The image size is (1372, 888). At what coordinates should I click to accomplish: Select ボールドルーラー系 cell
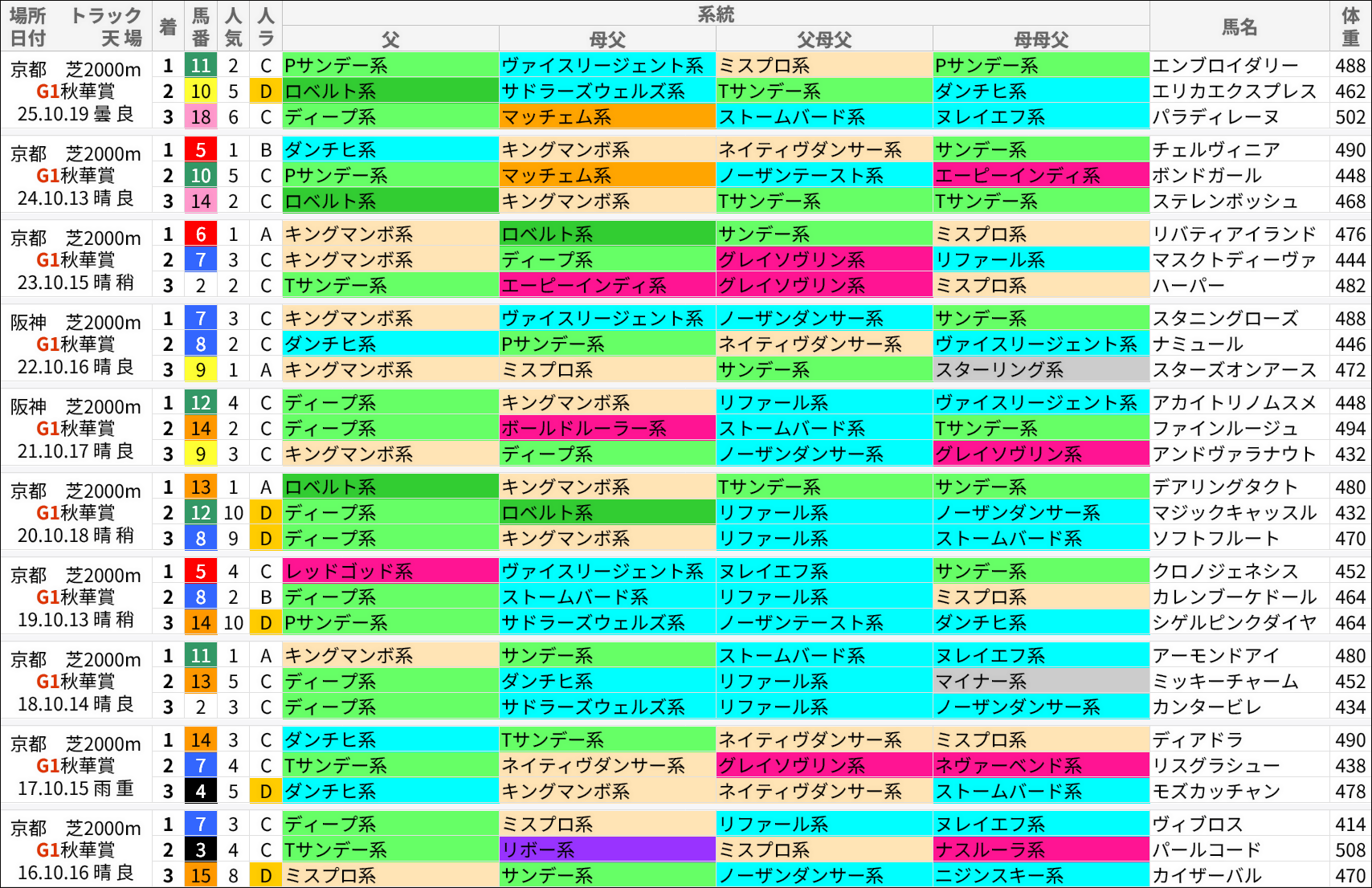[x=607, y=429]
